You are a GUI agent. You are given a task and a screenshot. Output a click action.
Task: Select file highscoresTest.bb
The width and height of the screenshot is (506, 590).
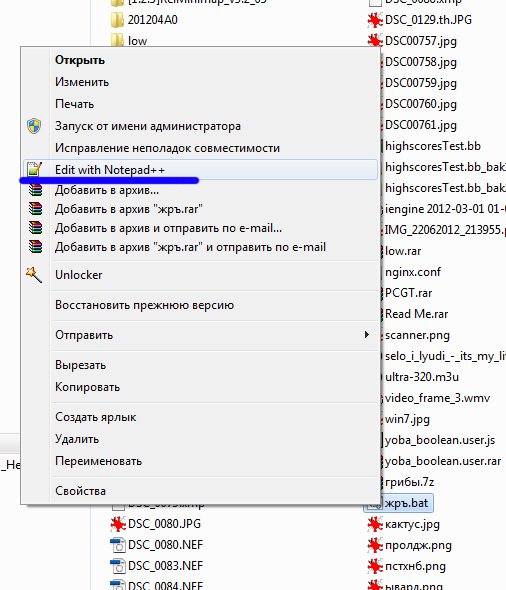(x=433, y=146)
